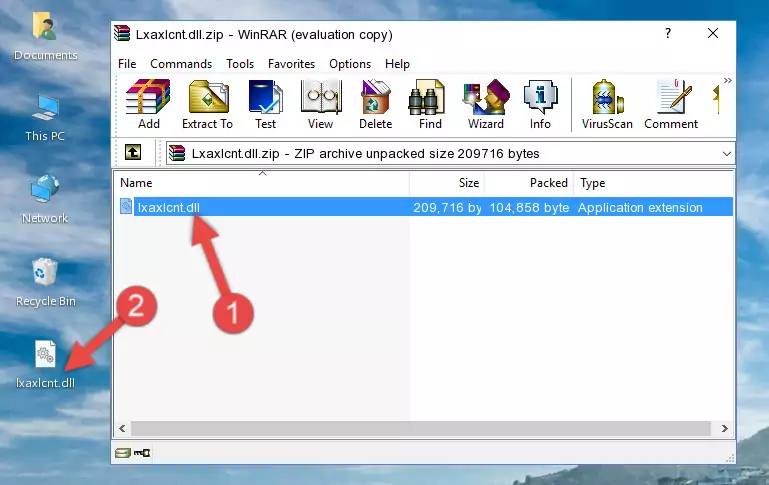Click the Delete toolbar icon
Image resolution: width=769 pixels, height=485 pixels.
point(376,104)
